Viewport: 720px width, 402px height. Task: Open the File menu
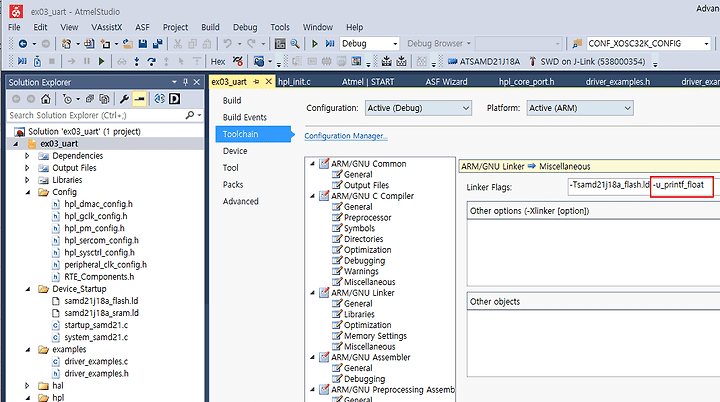[x=14, y=27]
